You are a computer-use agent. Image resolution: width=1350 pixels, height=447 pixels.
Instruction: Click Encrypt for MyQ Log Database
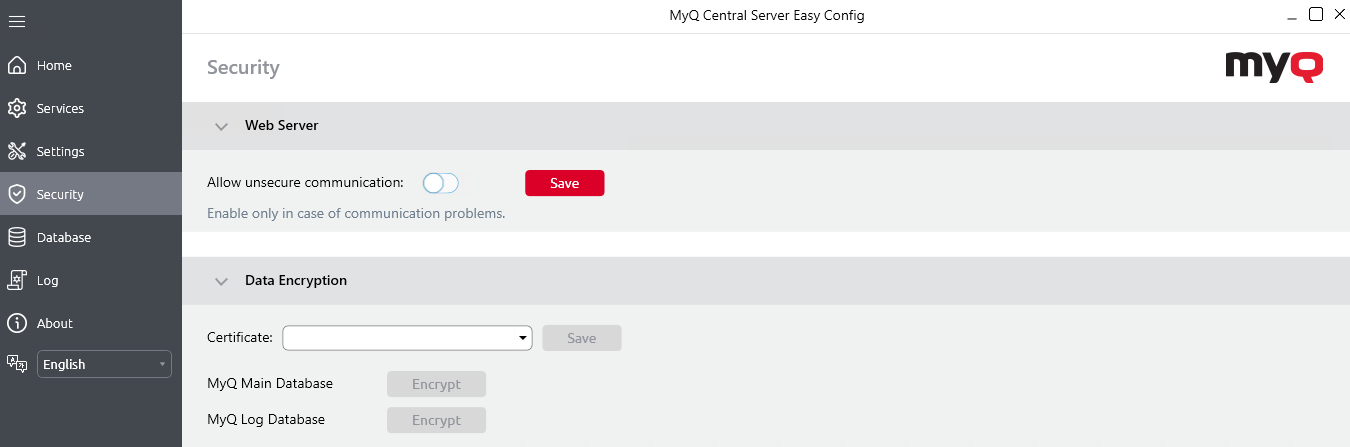(x=436, y=420)
